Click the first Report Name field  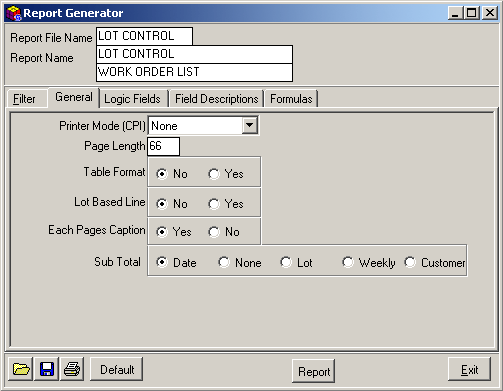pyautogui.click(x=194, y=54)
